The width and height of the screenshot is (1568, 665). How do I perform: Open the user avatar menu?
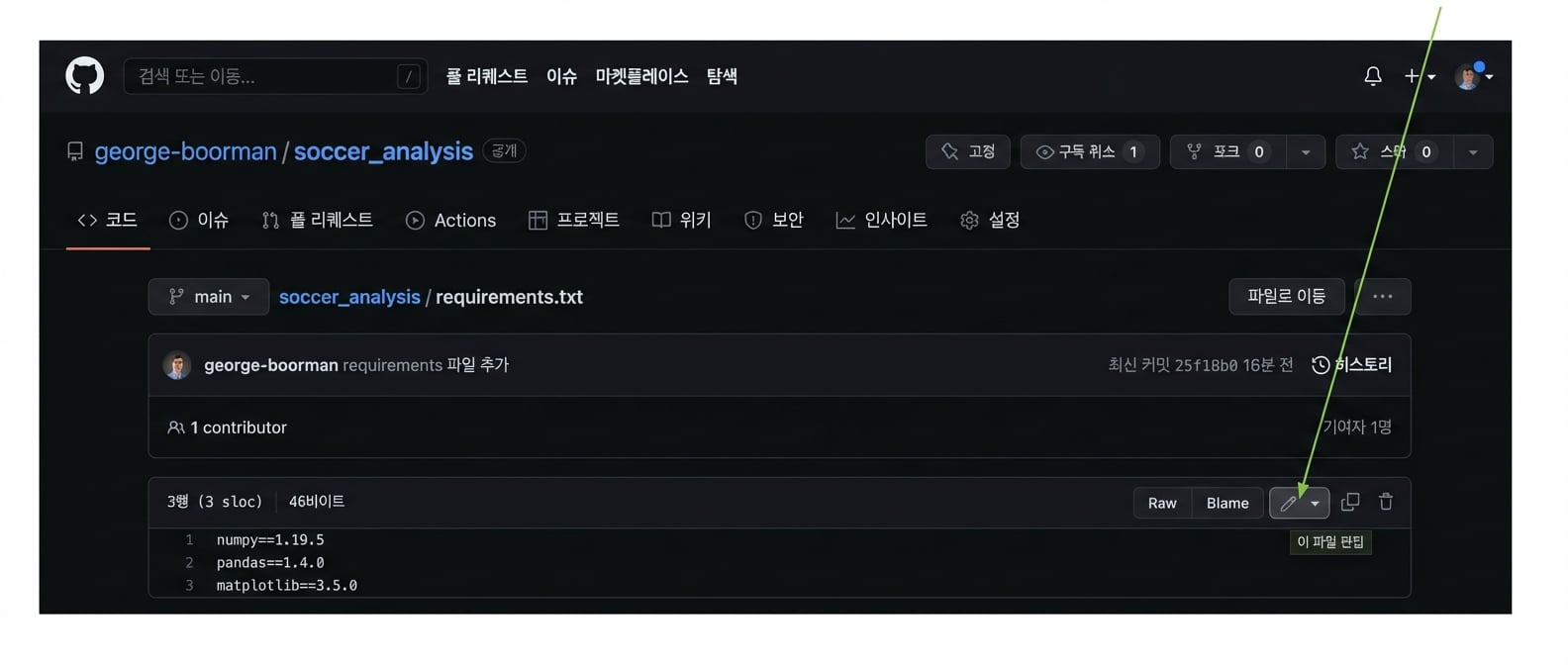point(1473,76)
